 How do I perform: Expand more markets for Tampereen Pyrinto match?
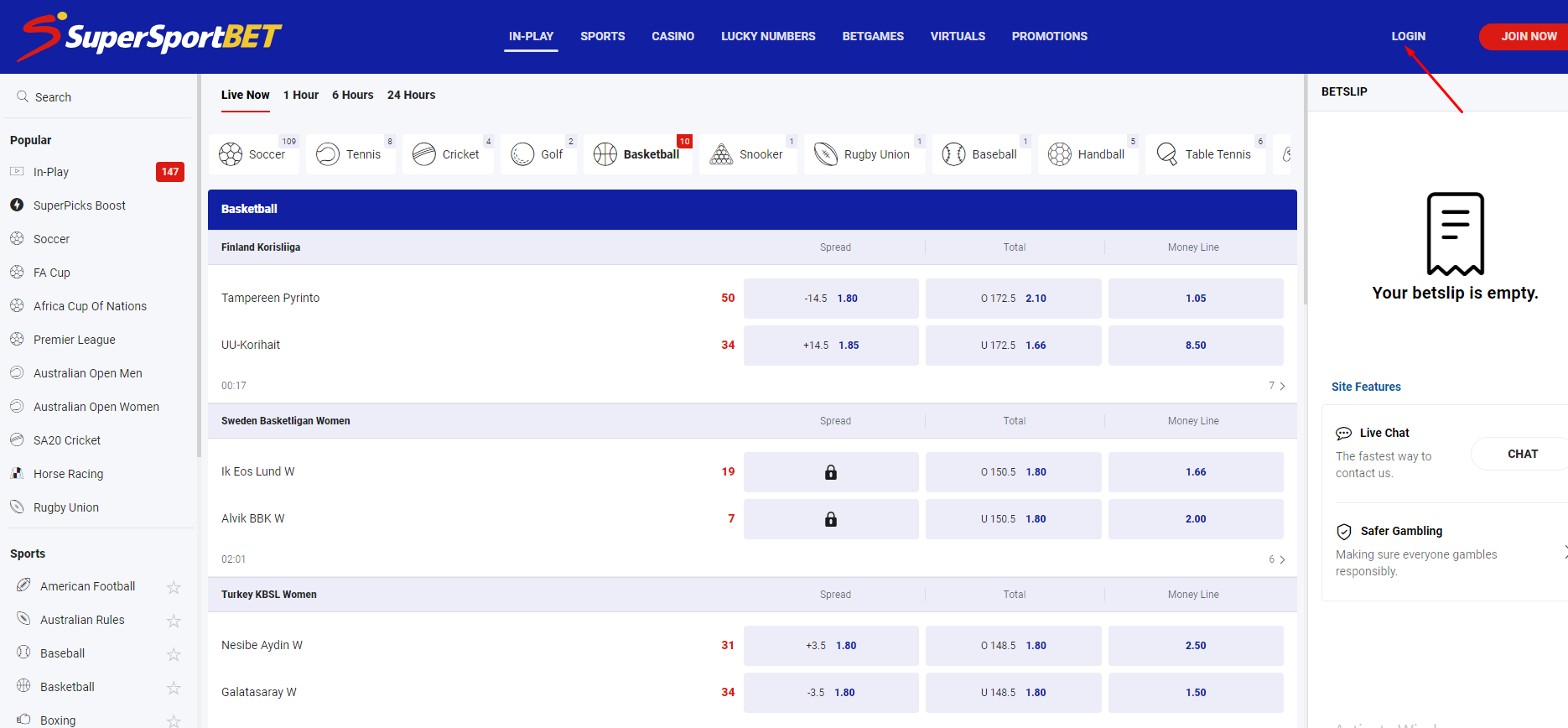coord(1277,386)
